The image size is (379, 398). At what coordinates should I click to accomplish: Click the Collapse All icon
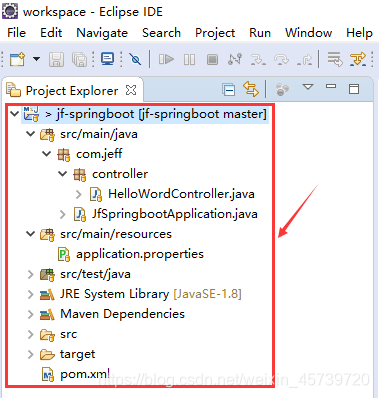point(229,90)
